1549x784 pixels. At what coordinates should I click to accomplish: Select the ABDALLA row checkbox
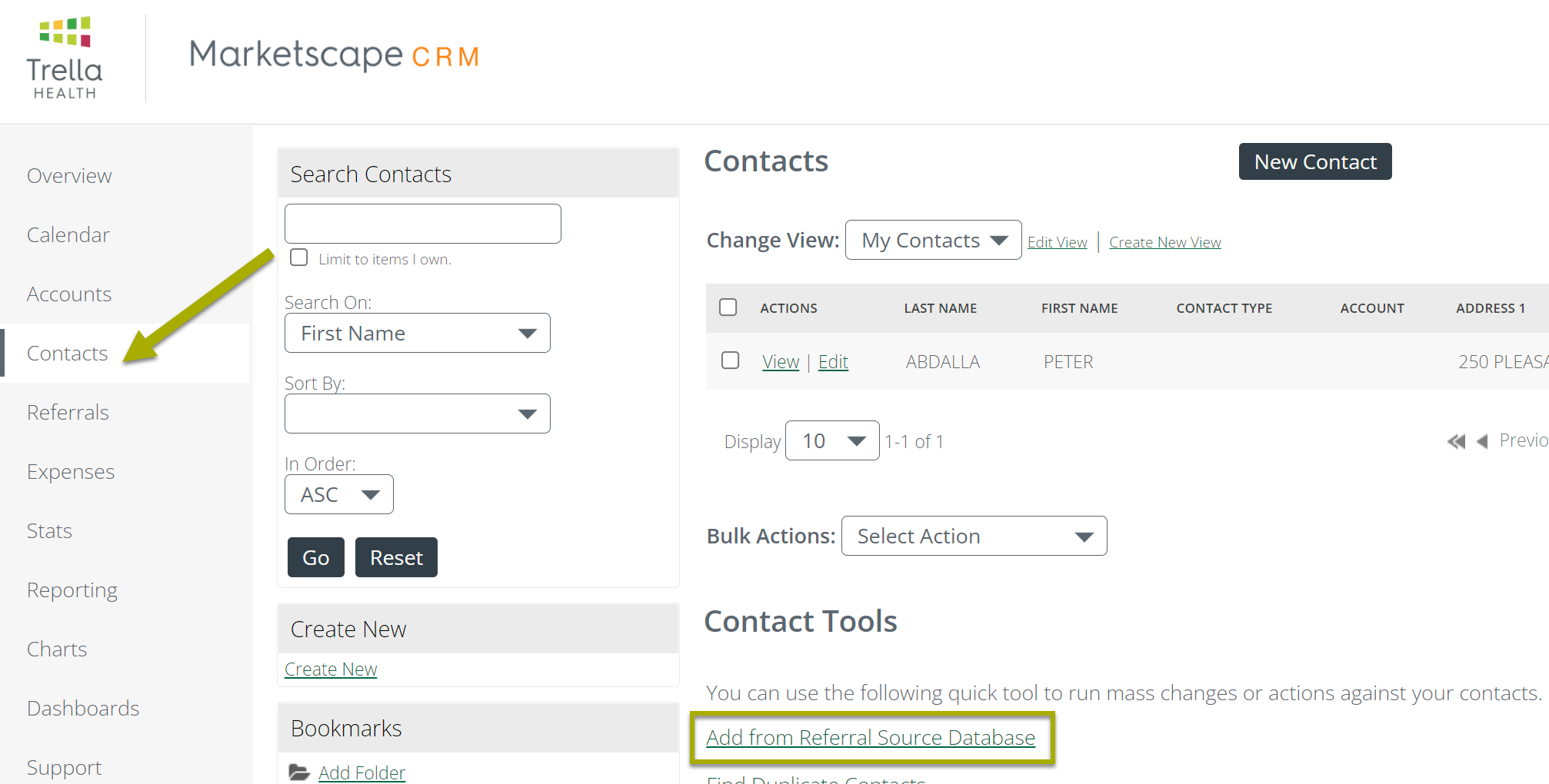coord(731,360)
